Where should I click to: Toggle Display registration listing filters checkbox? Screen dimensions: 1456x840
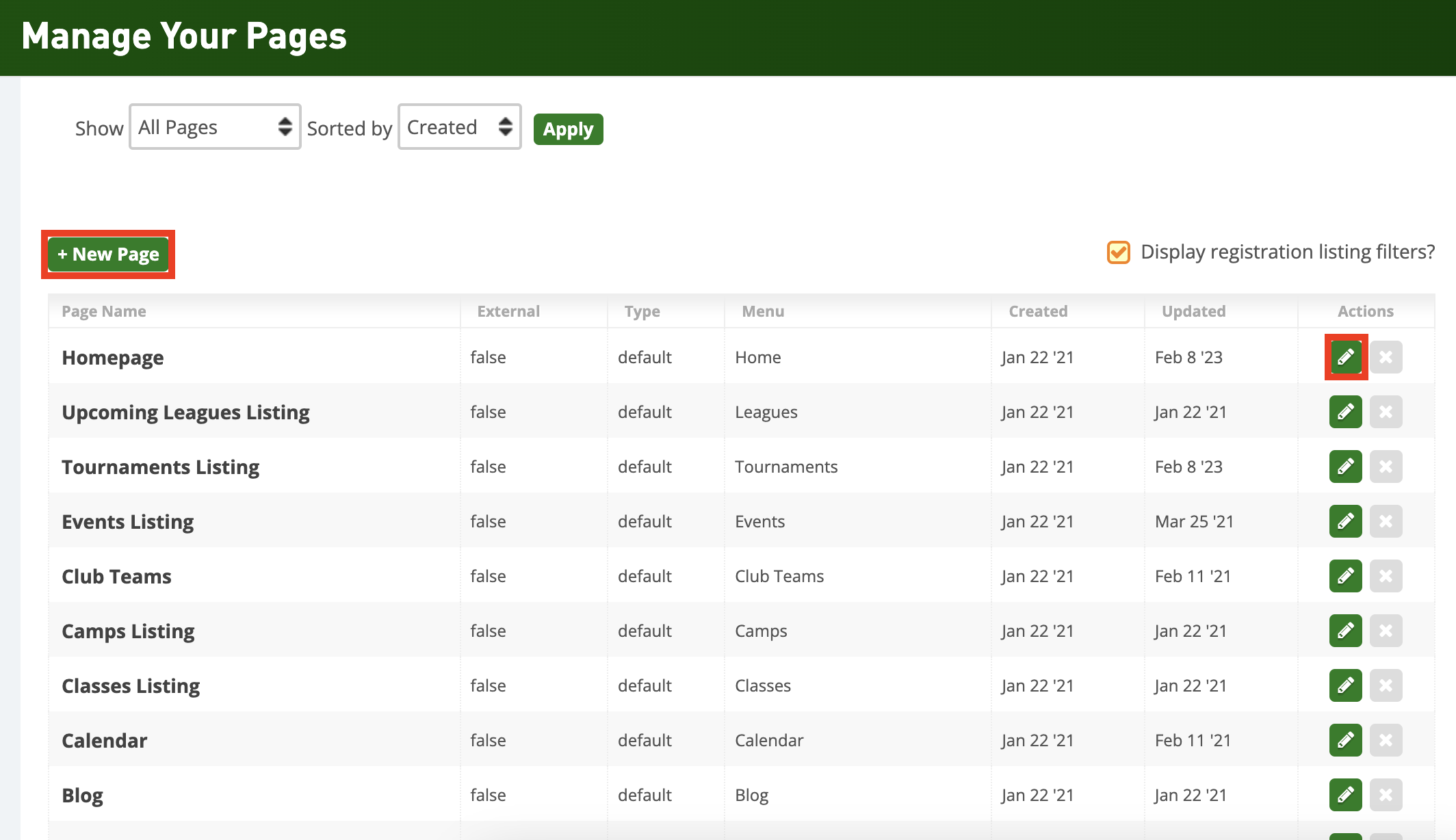pyautogui.click(x=1118, y=252)
